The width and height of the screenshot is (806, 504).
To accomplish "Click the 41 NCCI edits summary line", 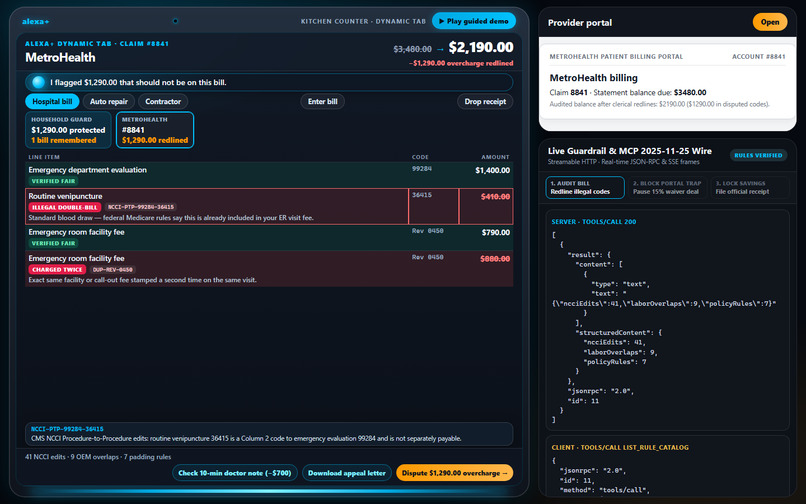I will pyautogui.click(x=98, y=457).
